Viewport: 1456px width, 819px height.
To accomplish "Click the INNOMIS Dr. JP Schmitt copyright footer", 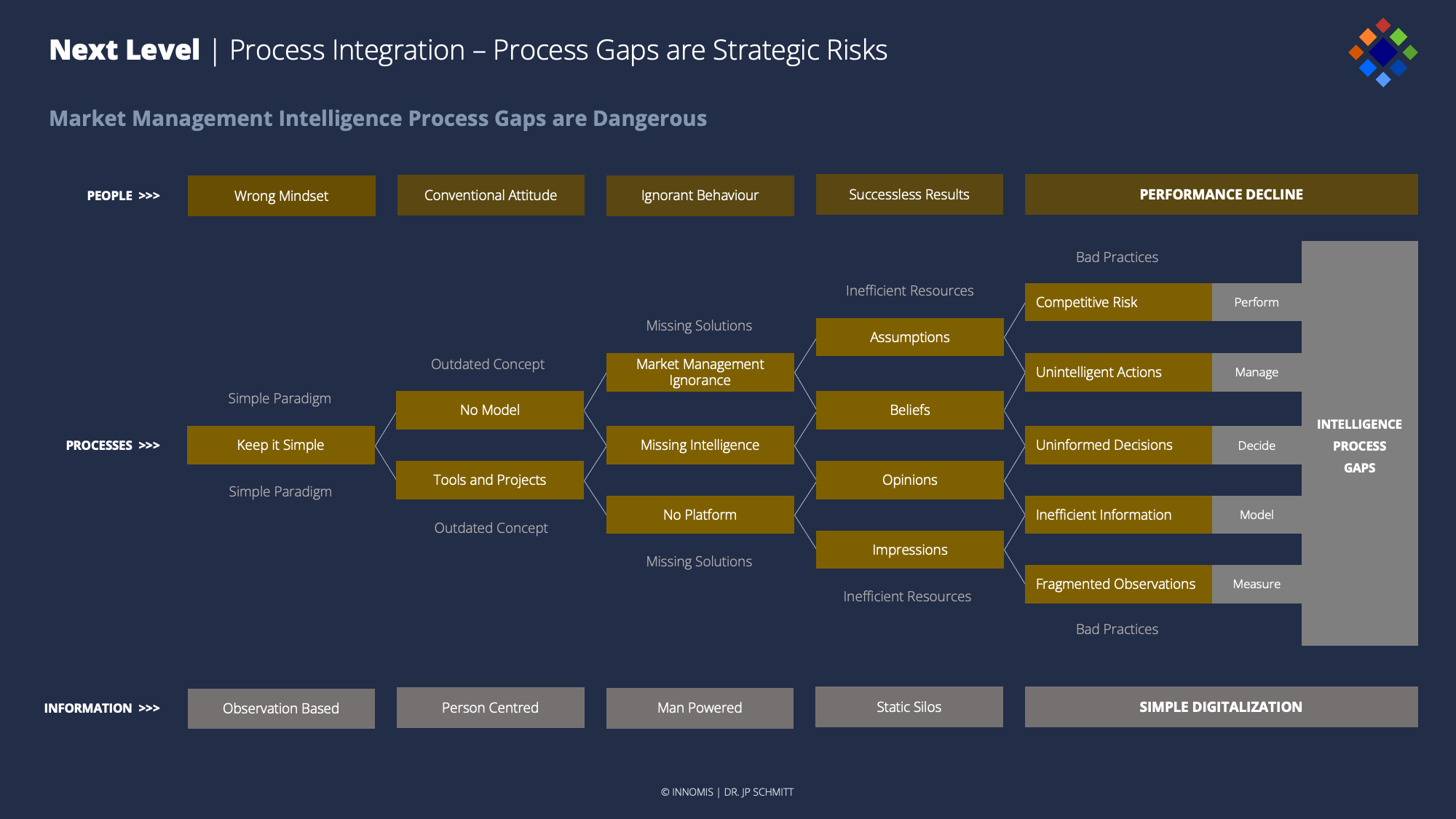I will click(x=727, y=792).
